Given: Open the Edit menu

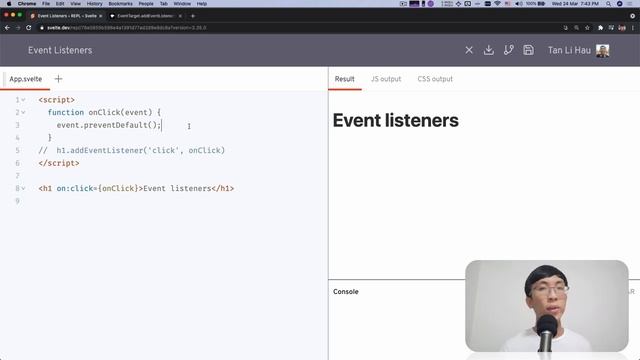Looking at the screenshot, I should 60,4.
